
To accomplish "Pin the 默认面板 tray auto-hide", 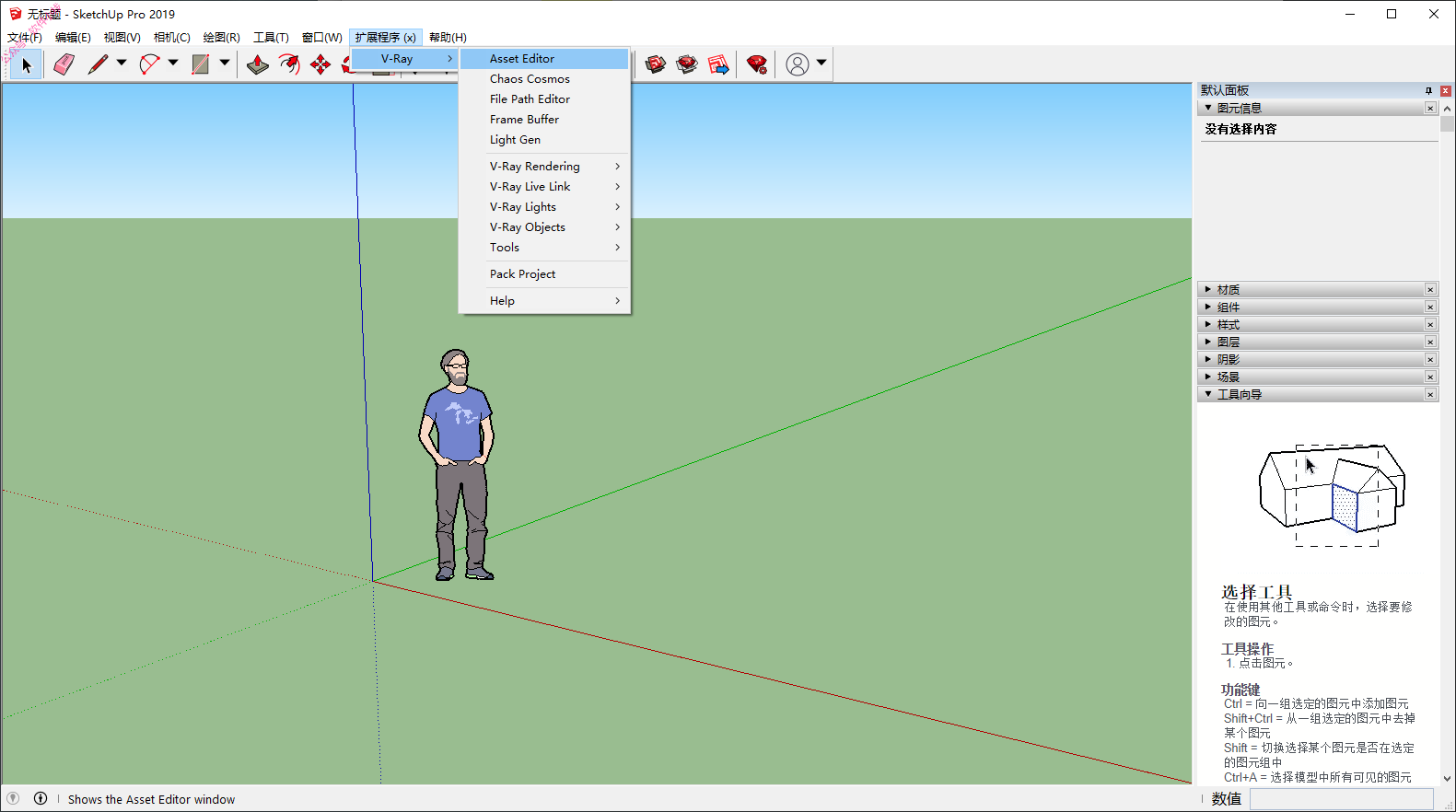I will pos(1429,90).
